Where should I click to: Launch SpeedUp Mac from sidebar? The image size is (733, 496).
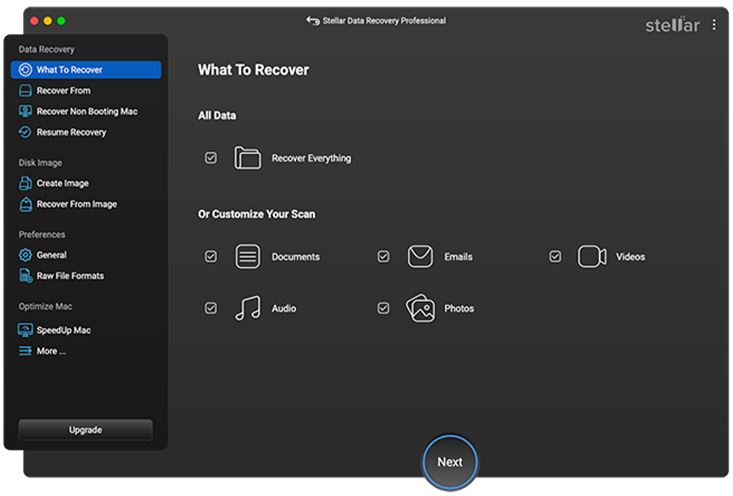(x=63, y=330)
